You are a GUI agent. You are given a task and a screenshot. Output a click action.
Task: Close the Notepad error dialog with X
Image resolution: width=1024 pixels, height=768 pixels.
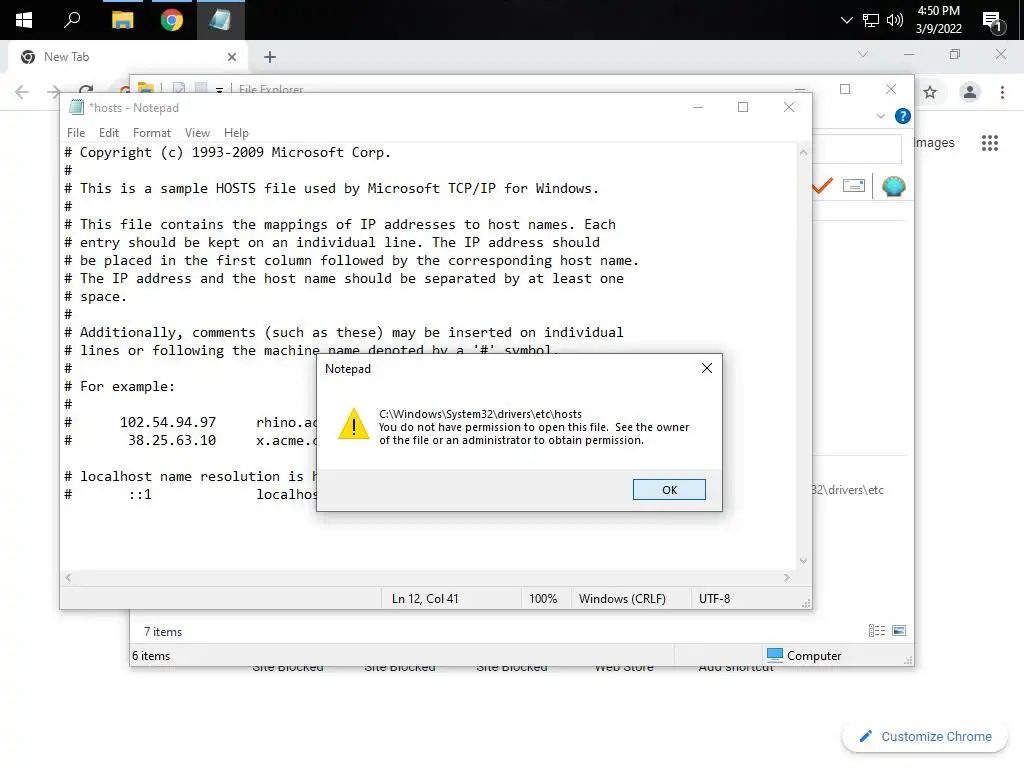706,368
